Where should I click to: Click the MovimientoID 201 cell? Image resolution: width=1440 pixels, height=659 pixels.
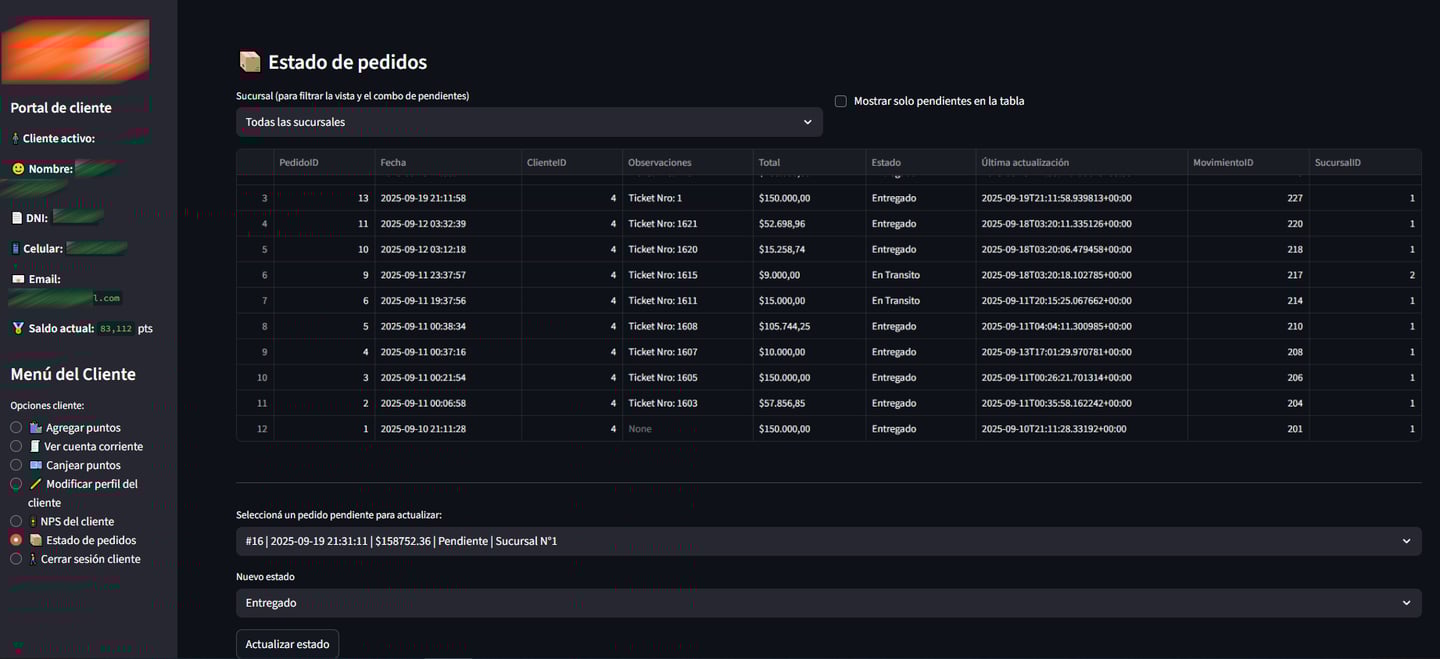(1248, 429)
